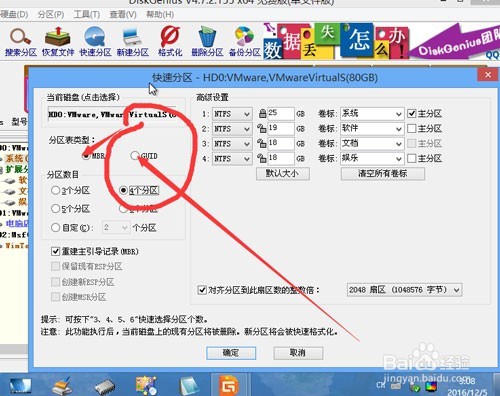Confirm with the OK (确定) button
Screen dimensions: 500x396
[231, 353]
